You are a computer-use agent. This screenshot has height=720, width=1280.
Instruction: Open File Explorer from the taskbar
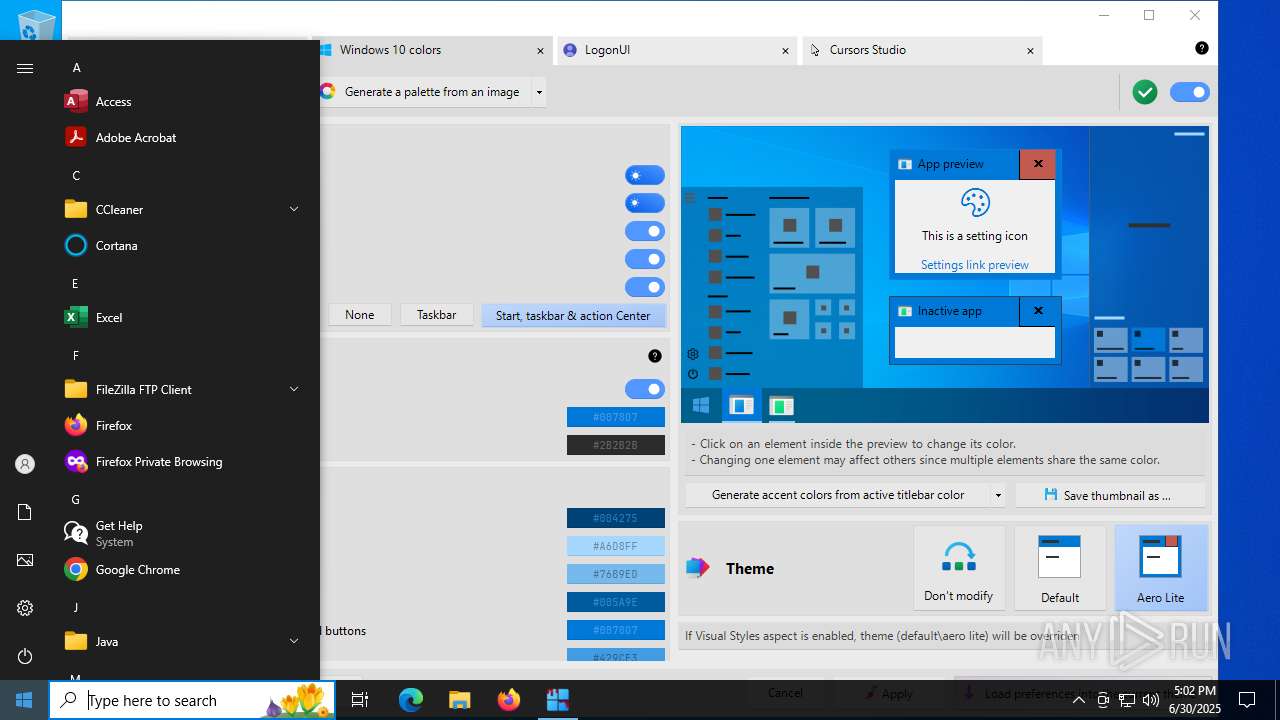point(459,700)
